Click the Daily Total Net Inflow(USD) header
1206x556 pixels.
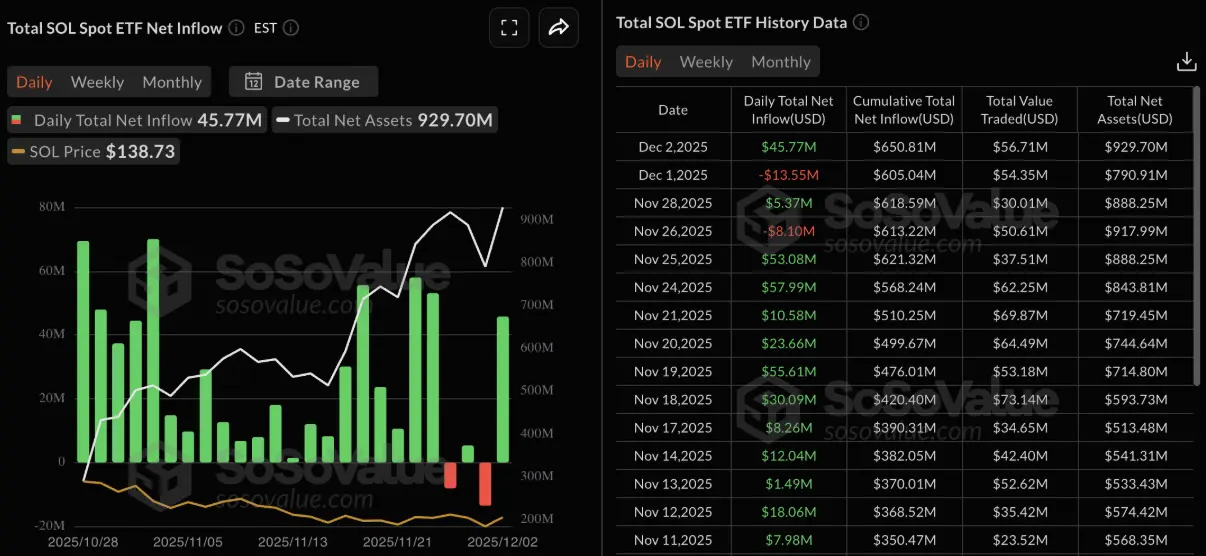789,109
